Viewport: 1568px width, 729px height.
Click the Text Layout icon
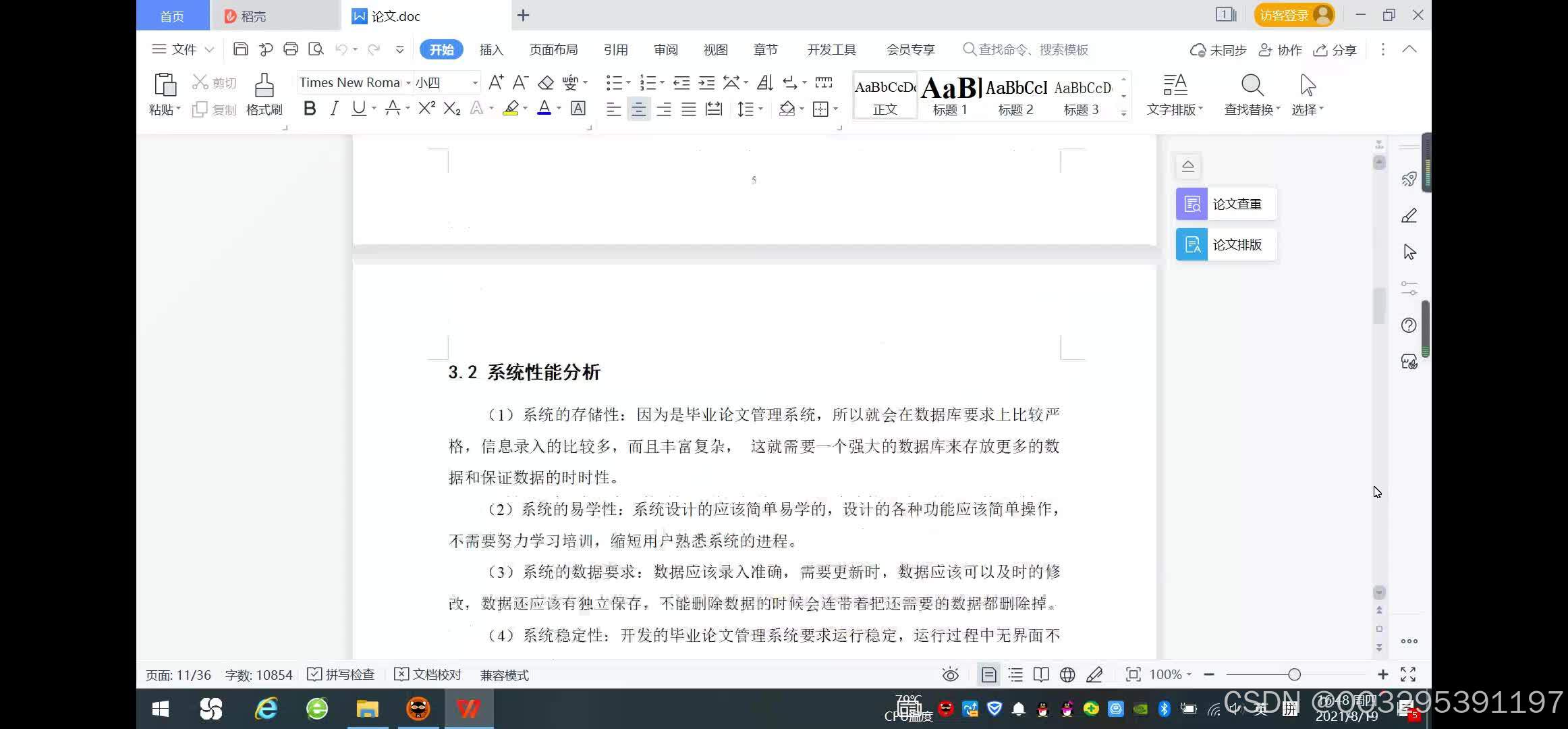coord(1175,85)
